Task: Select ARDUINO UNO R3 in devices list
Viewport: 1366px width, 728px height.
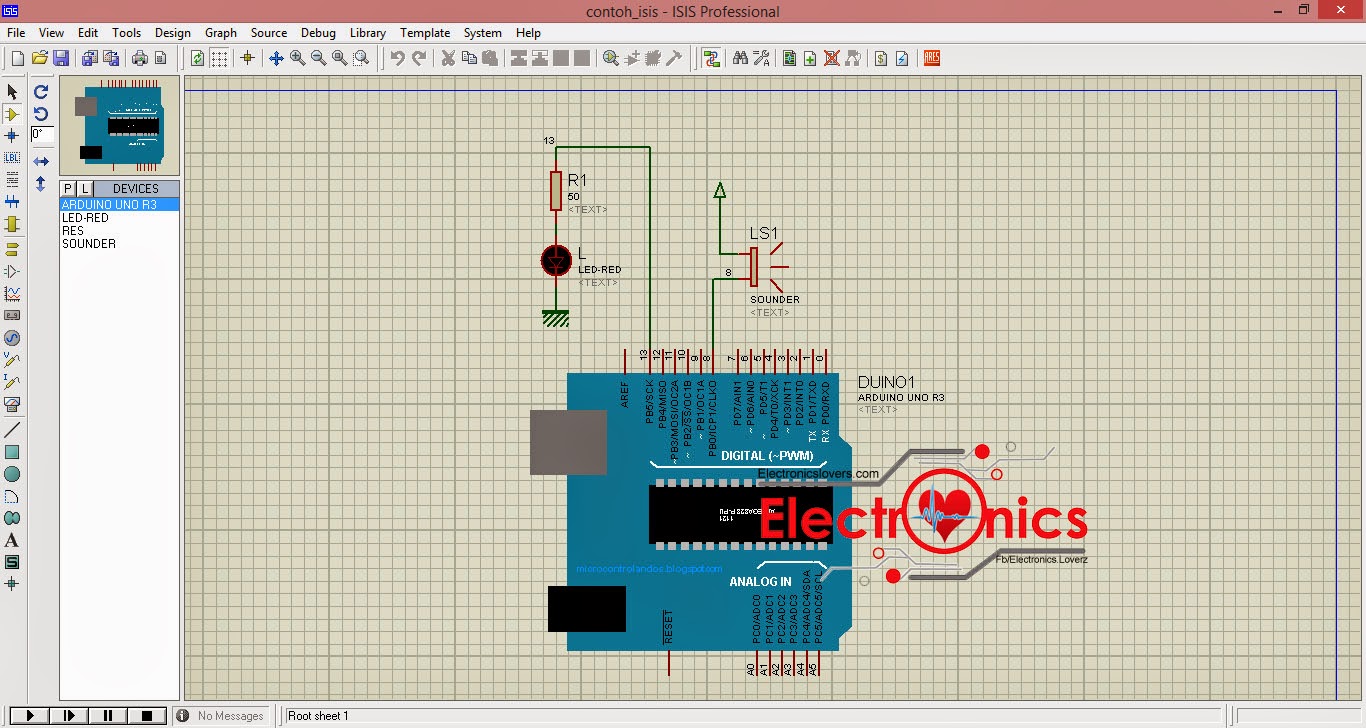Action: click(119, 205)
